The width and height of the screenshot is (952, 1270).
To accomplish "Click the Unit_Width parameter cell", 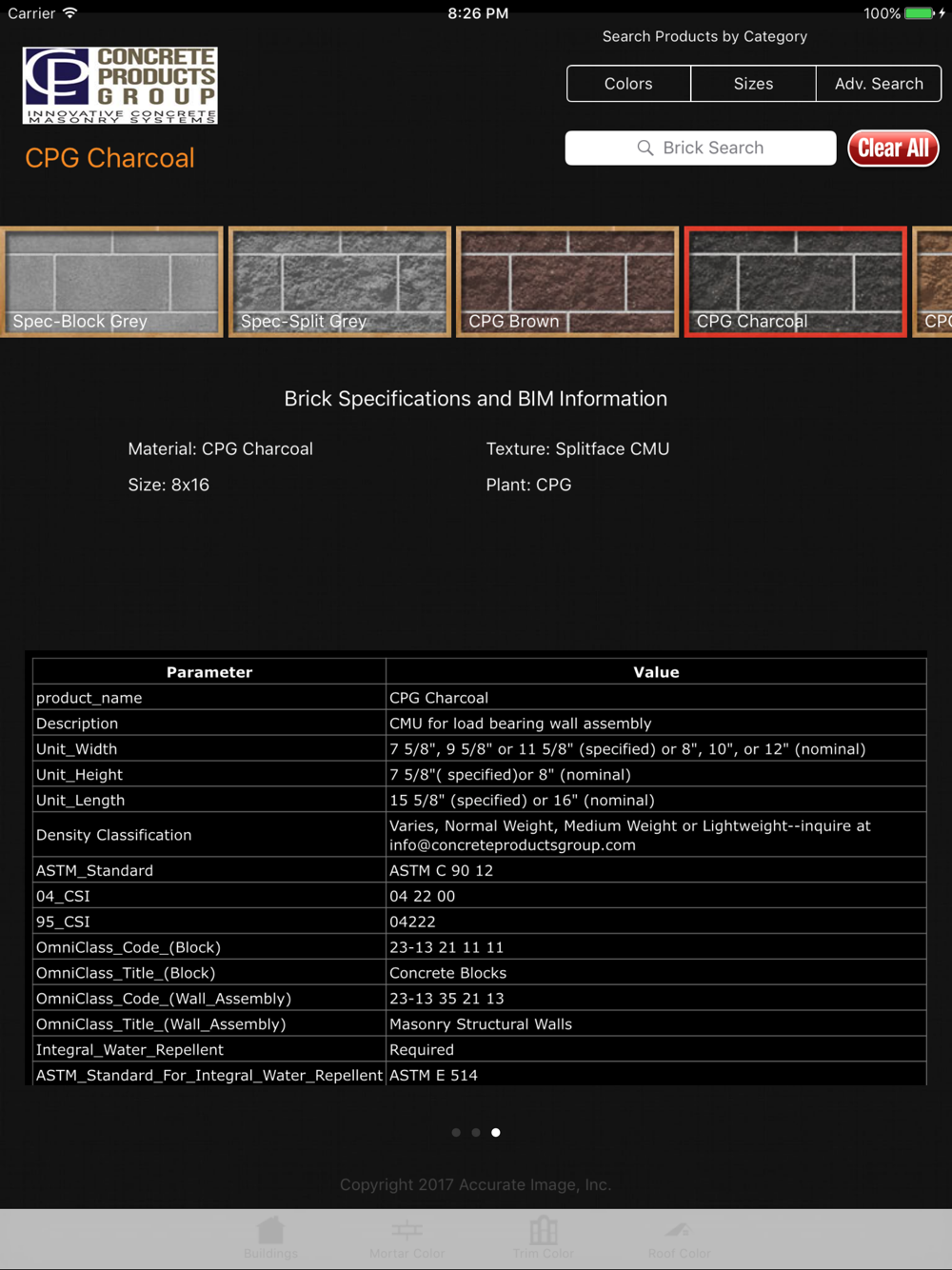I will 209,749.
